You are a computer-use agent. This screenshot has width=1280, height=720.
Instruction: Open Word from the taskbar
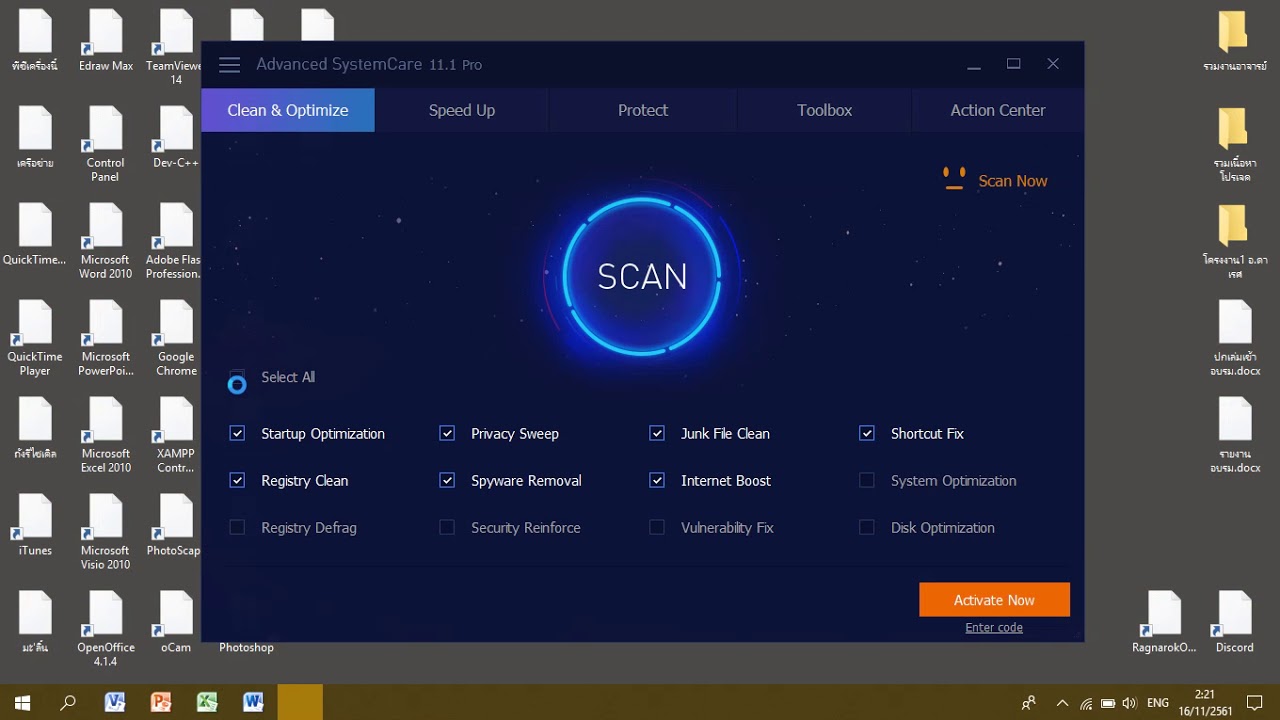pyautogui.click(x=253, y=702)
